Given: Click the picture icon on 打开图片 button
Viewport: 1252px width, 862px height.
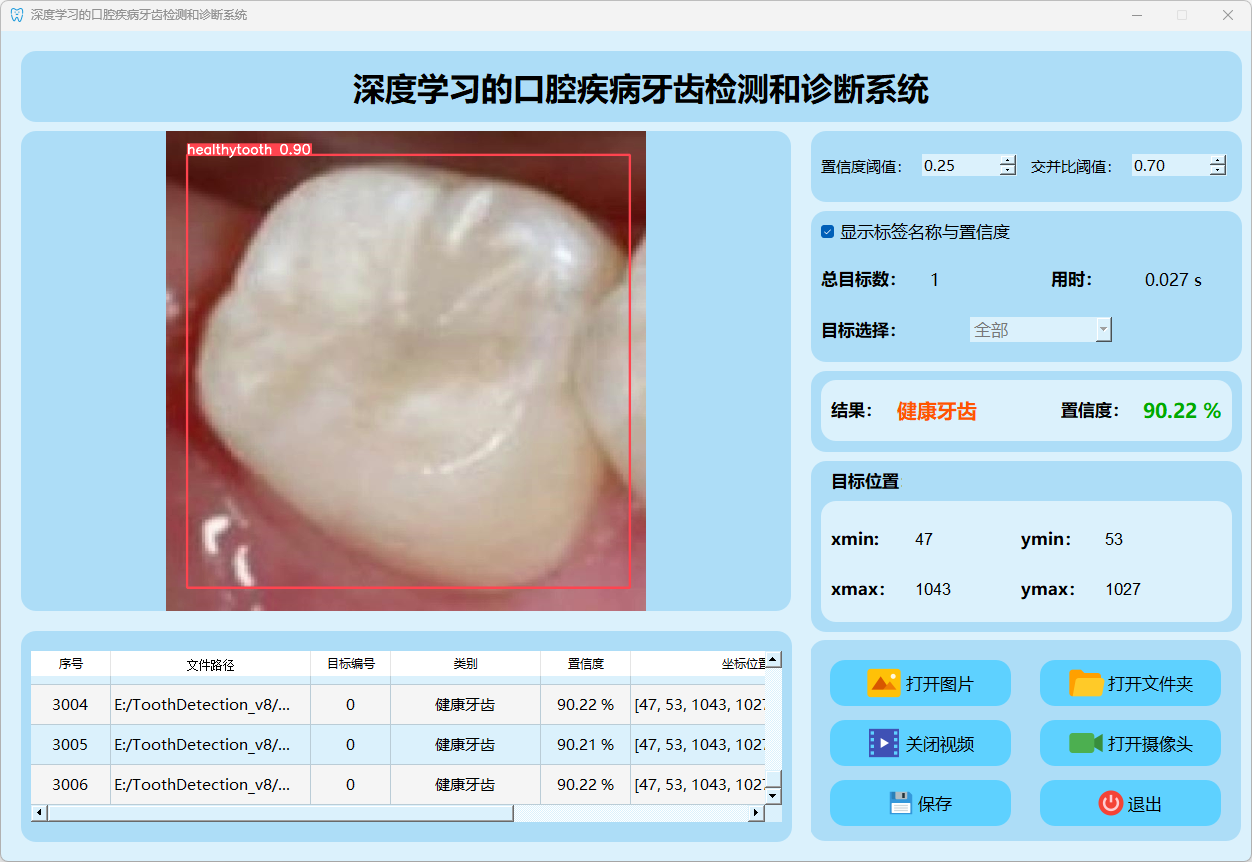Looking at the screenshot, I should 884,683.
